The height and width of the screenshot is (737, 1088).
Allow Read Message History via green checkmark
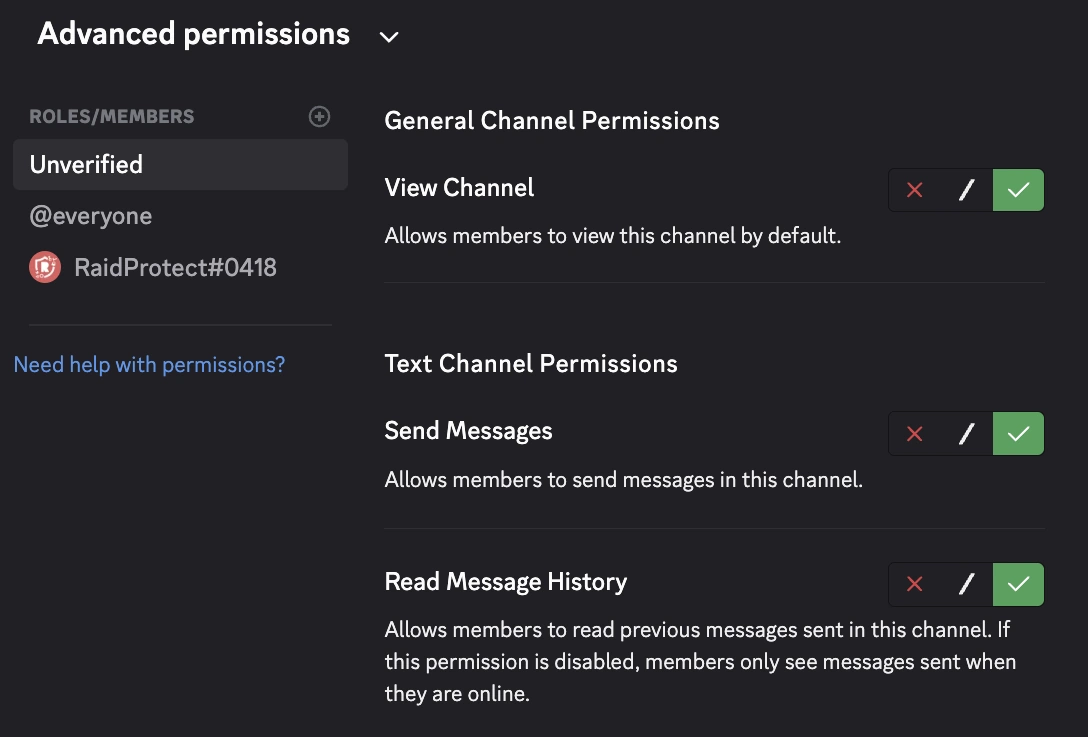click(1017, 584)
